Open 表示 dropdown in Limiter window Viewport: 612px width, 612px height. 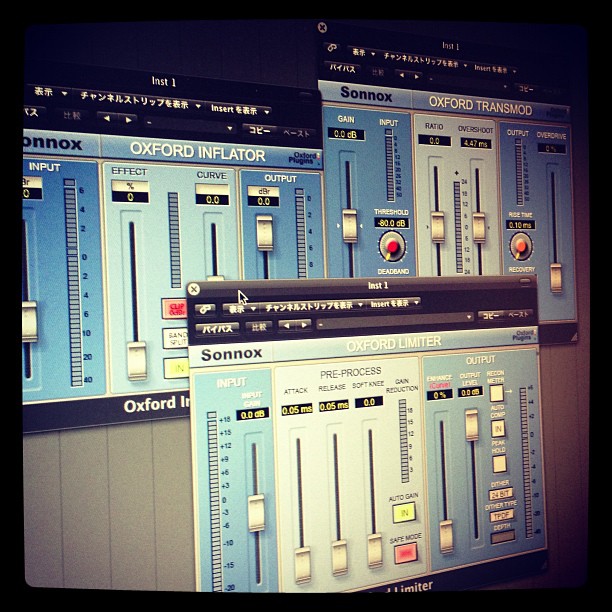[x=240, y=309]
